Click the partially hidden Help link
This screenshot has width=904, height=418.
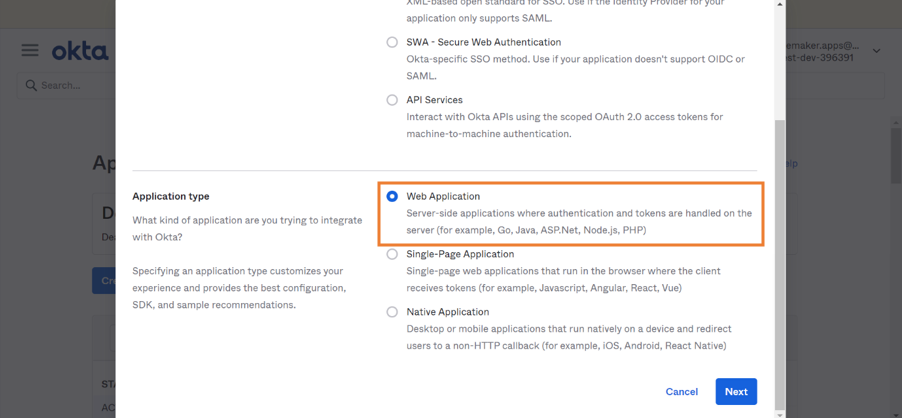point(792,163)
